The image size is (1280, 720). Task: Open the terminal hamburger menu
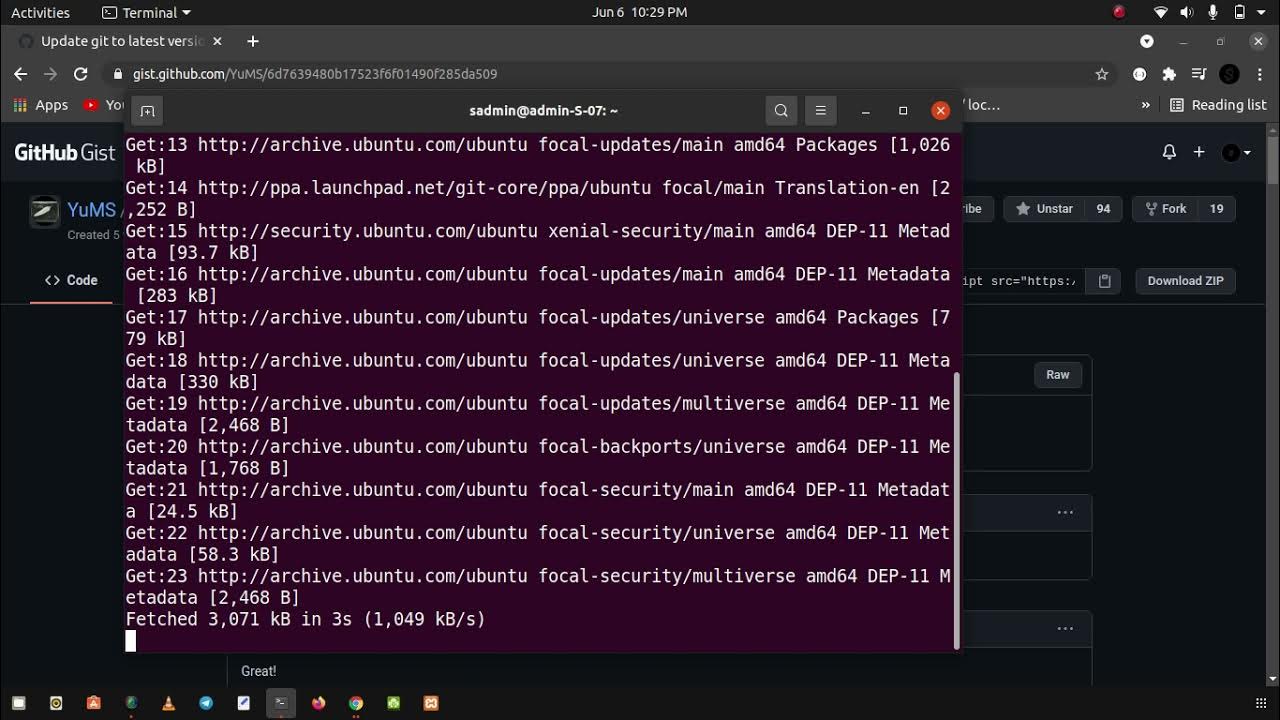coord(820,111)
